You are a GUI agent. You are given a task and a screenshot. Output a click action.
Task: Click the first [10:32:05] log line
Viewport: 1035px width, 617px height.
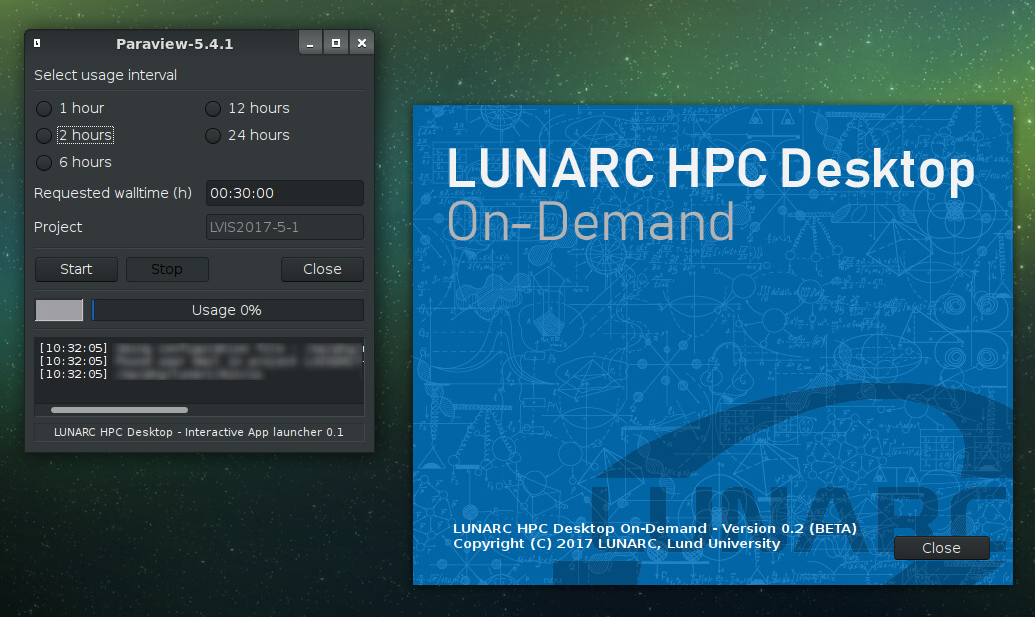pos(201,348)
